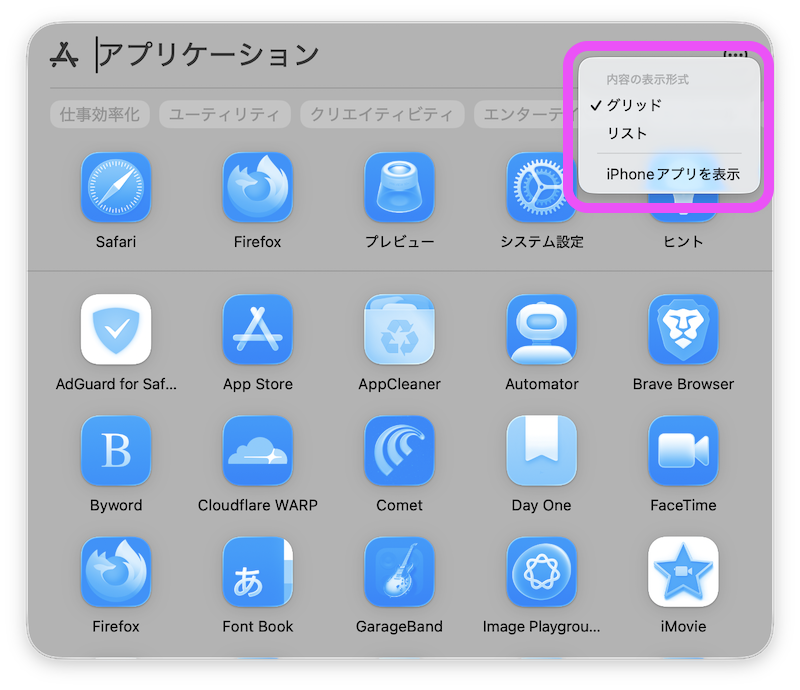This screenshot has width=800, height=690.
Task: Open the プレビュー app
Action: tap(399, 187)
